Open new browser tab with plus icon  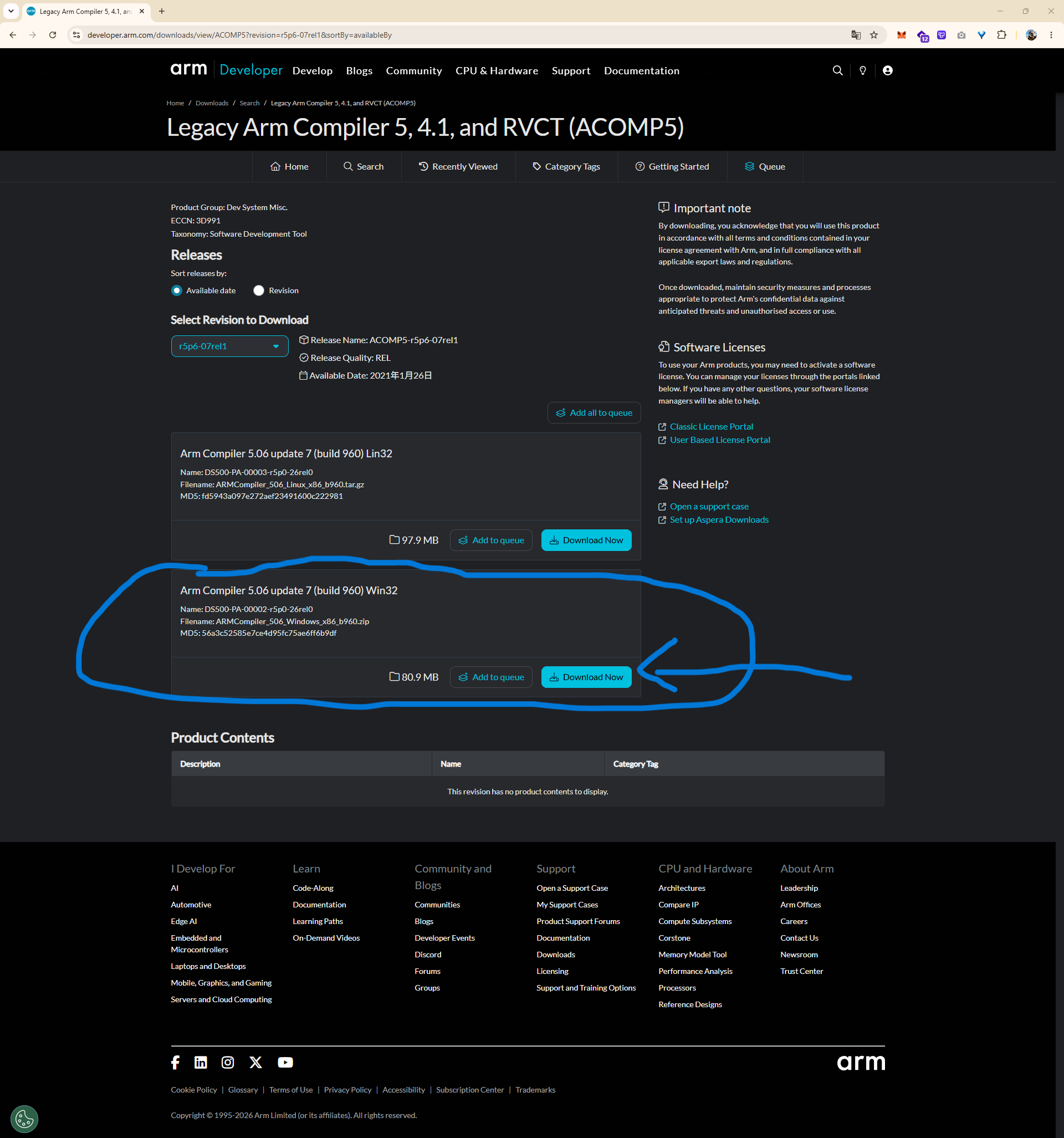(162, 11)
